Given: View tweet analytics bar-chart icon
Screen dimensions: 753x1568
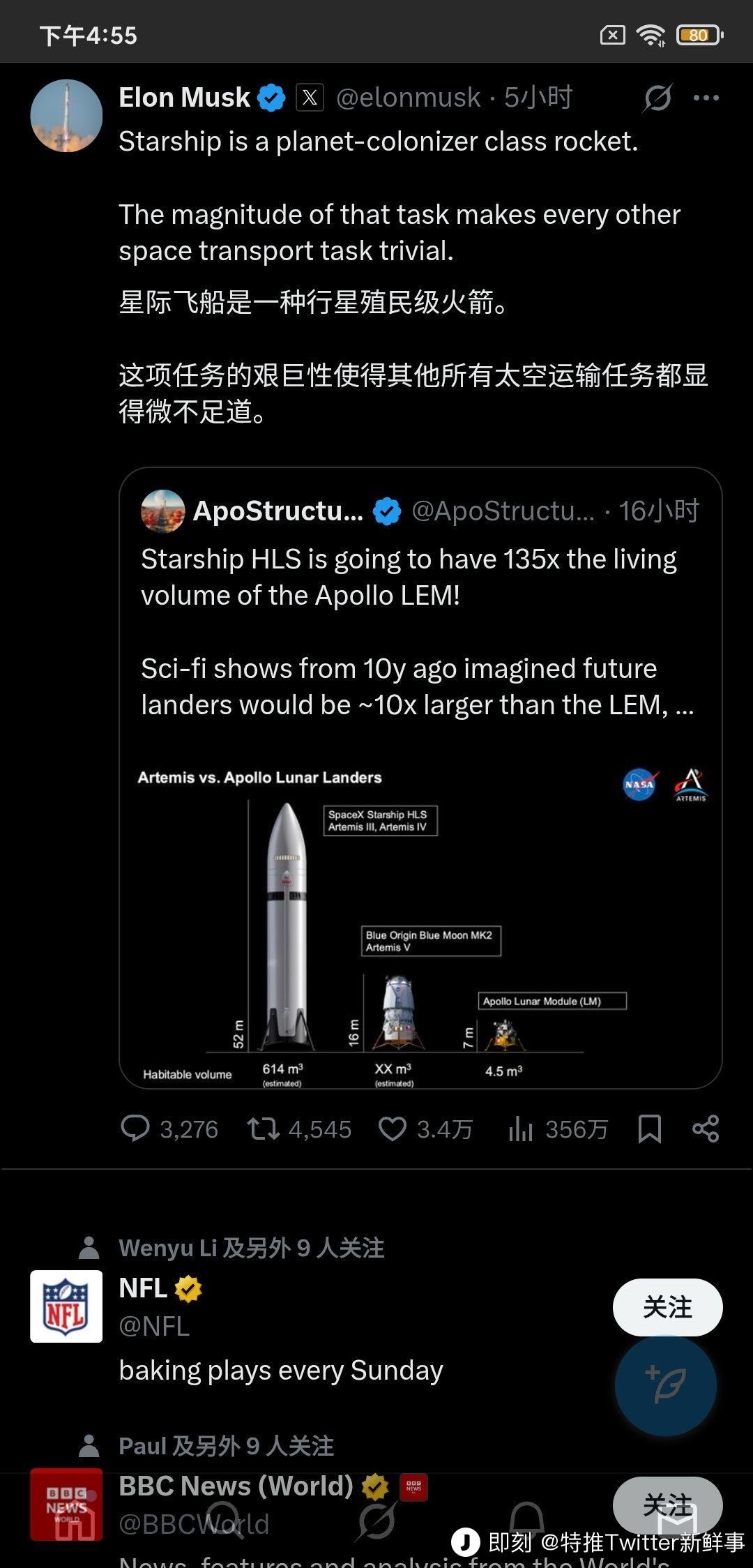Looking at the screenshot, I should pos(521,1129).
